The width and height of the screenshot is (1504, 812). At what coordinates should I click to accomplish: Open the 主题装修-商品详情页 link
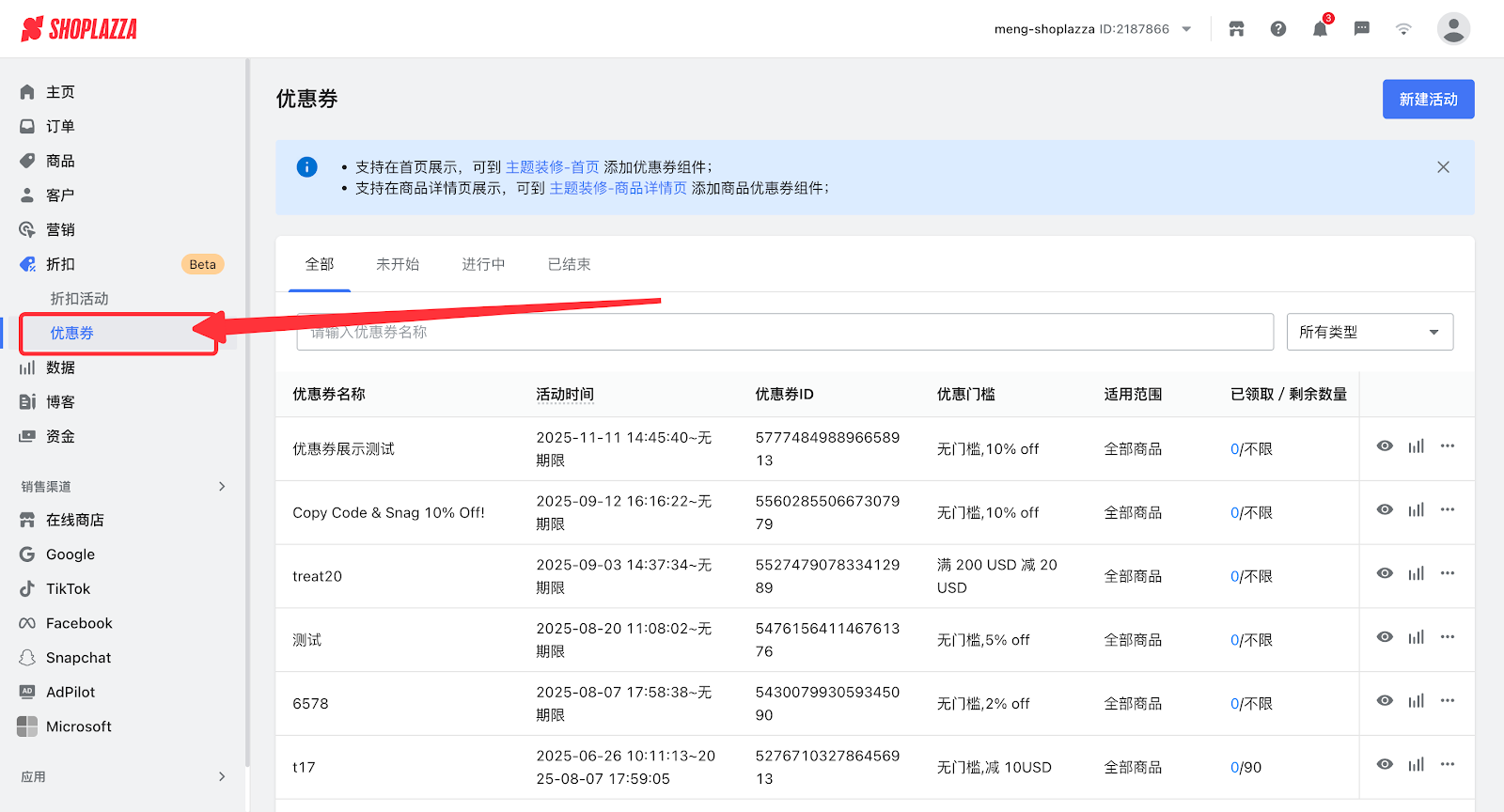(x=618, y=189)
